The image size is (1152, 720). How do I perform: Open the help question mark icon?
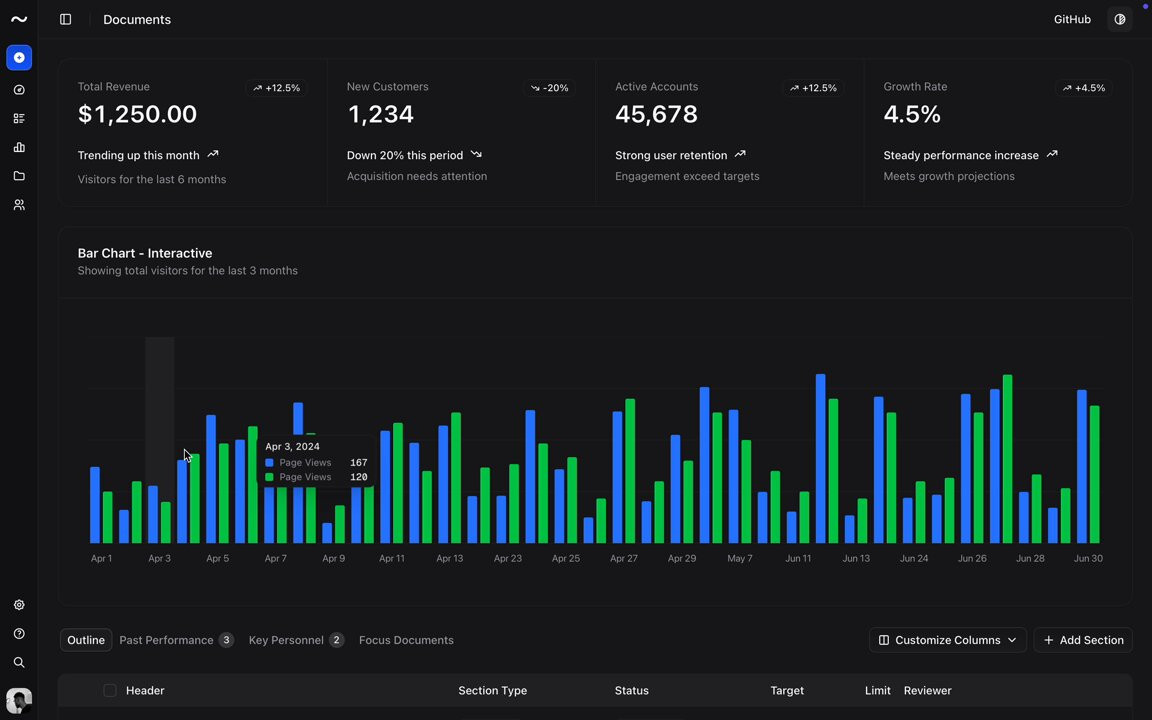tap(19, 633)
